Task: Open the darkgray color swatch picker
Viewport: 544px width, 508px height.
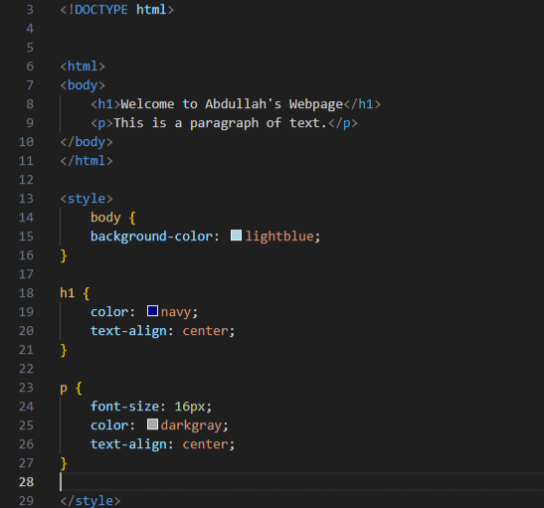Action: coord(152,424)
